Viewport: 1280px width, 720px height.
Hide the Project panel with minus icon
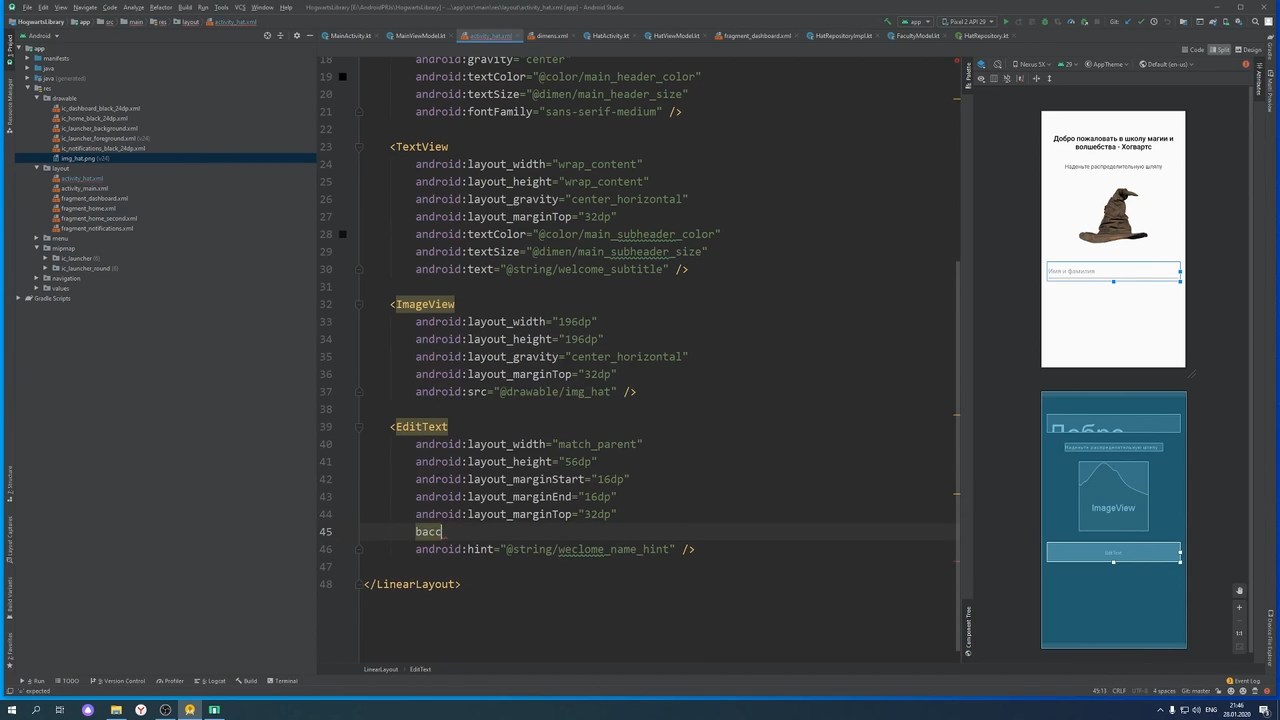pos(310,36)
